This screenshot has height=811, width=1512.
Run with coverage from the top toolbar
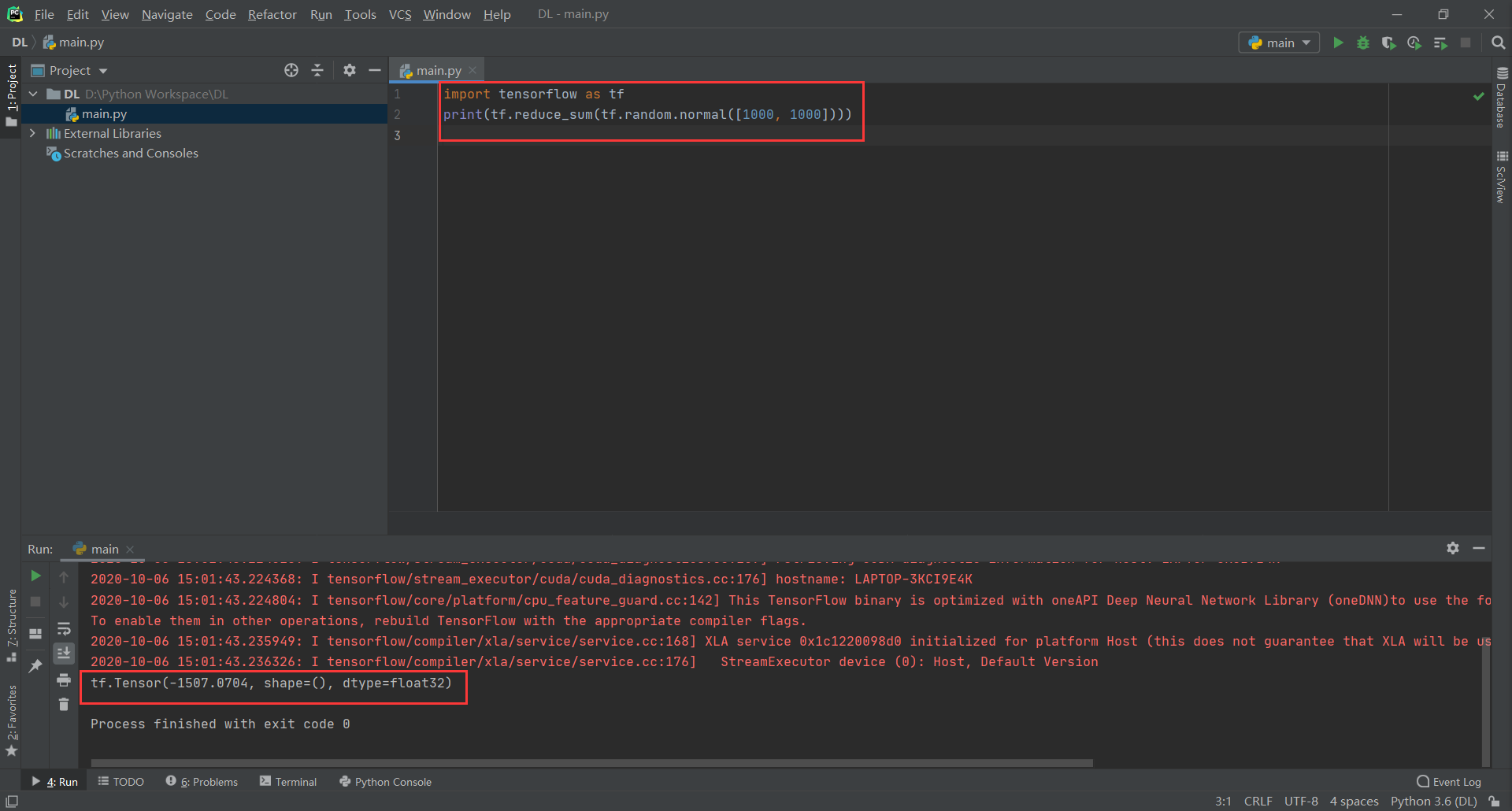pos(1388,43)
